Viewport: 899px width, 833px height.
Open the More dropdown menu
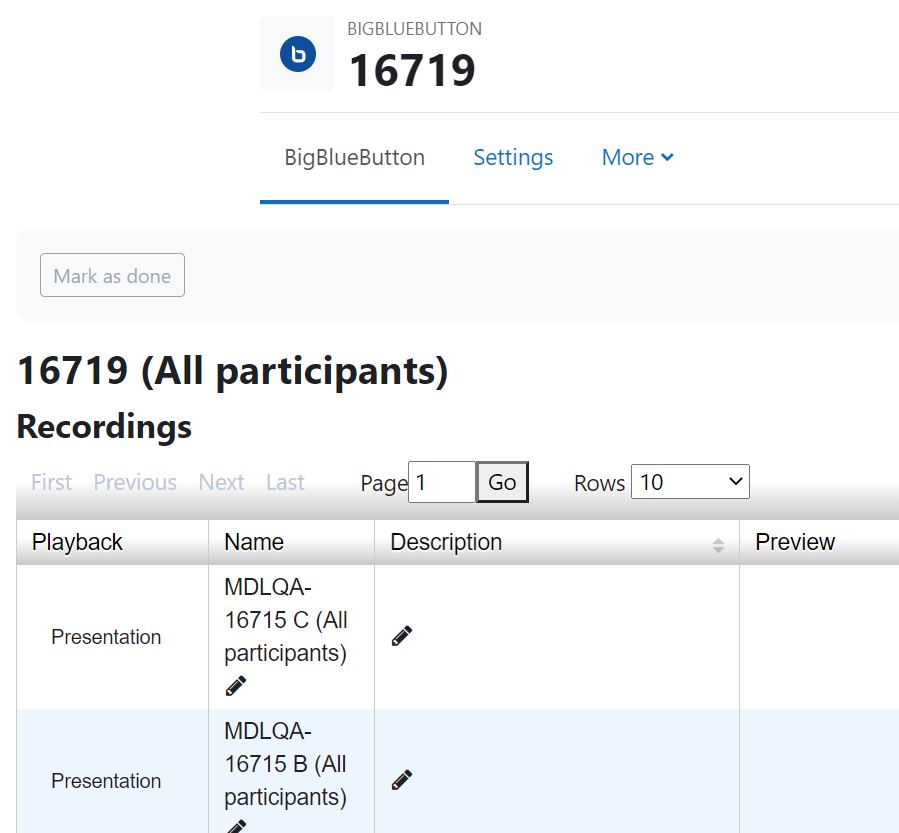point(638,157)
